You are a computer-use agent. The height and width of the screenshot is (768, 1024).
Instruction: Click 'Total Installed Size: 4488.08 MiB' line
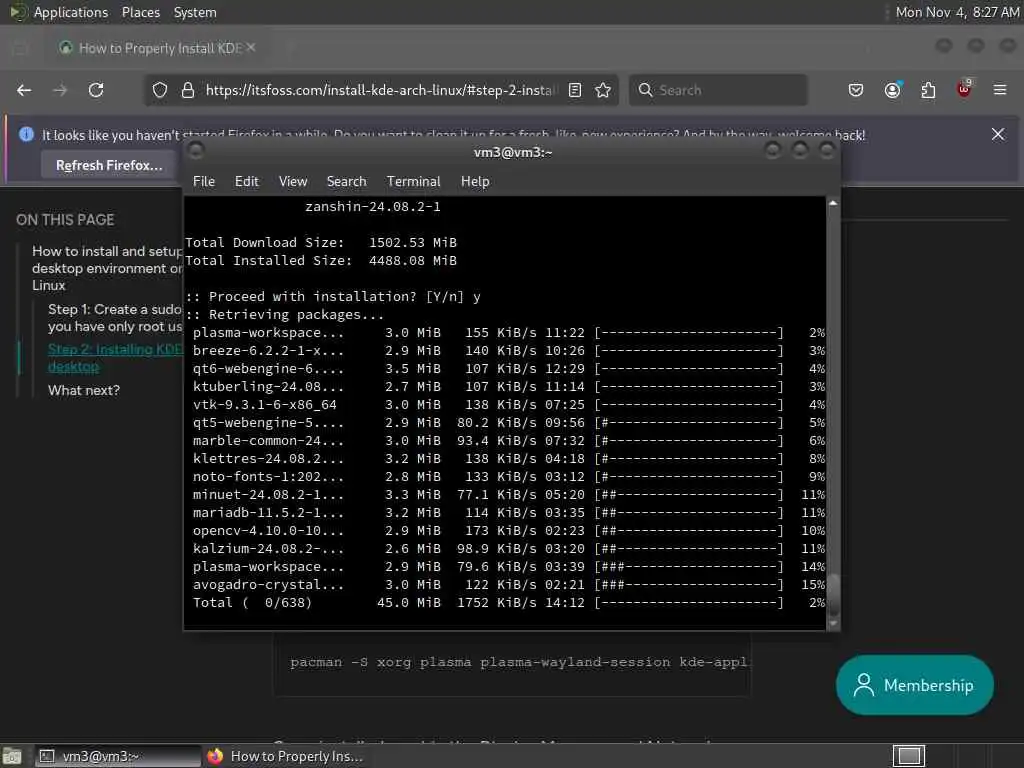(x=321, y=261)
